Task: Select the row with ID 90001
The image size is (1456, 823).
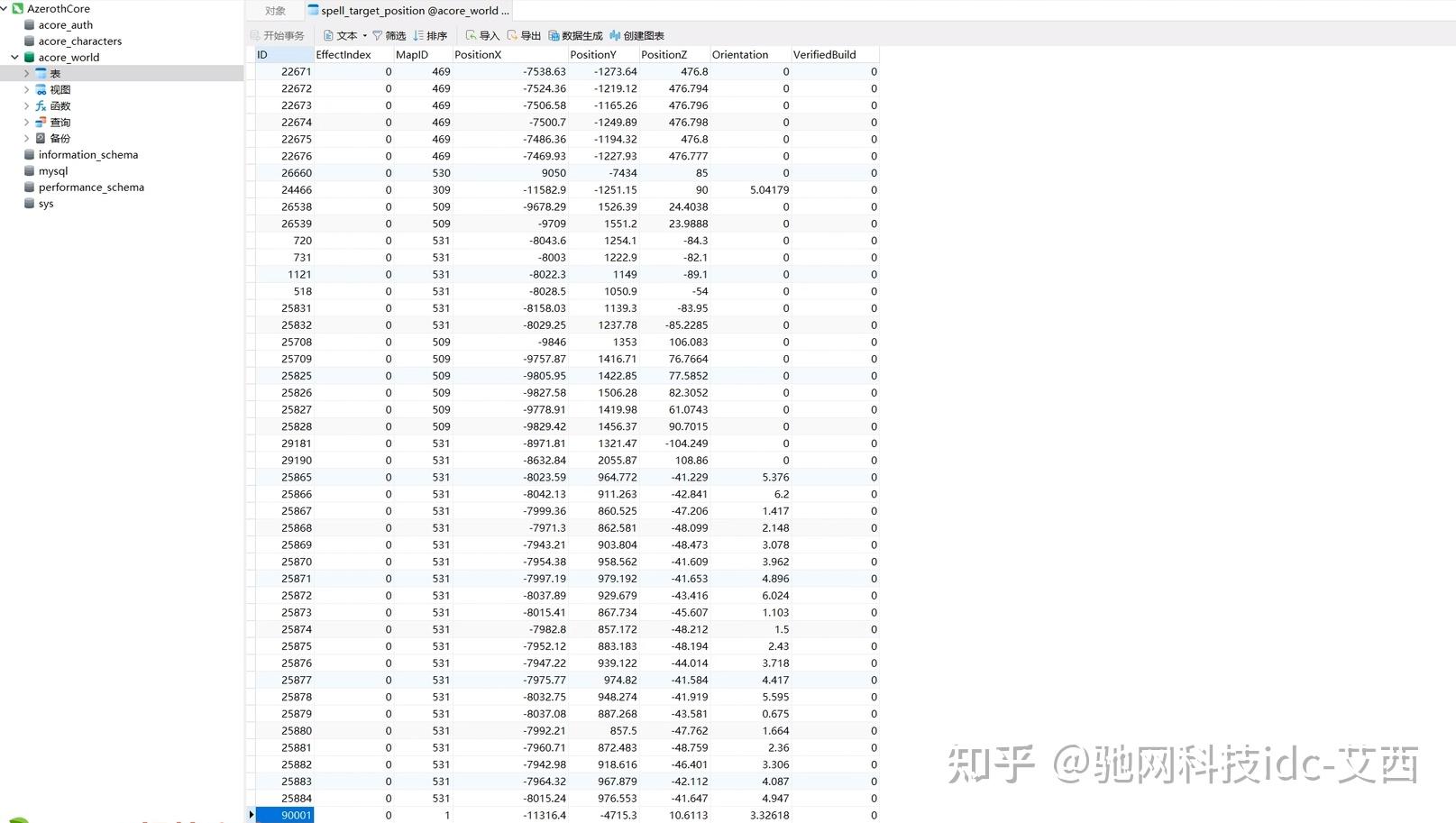Action: coord(295,815)
